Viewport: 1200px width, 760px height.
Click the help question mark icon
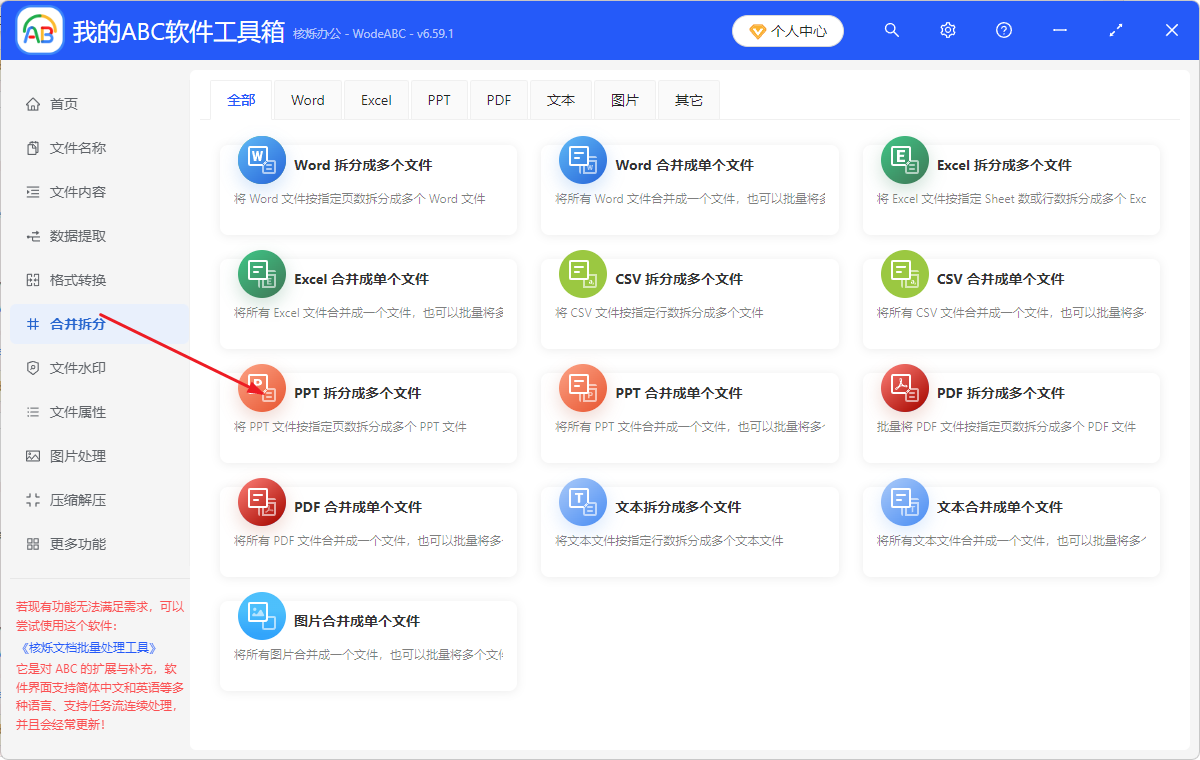[x=1004, y=31]
